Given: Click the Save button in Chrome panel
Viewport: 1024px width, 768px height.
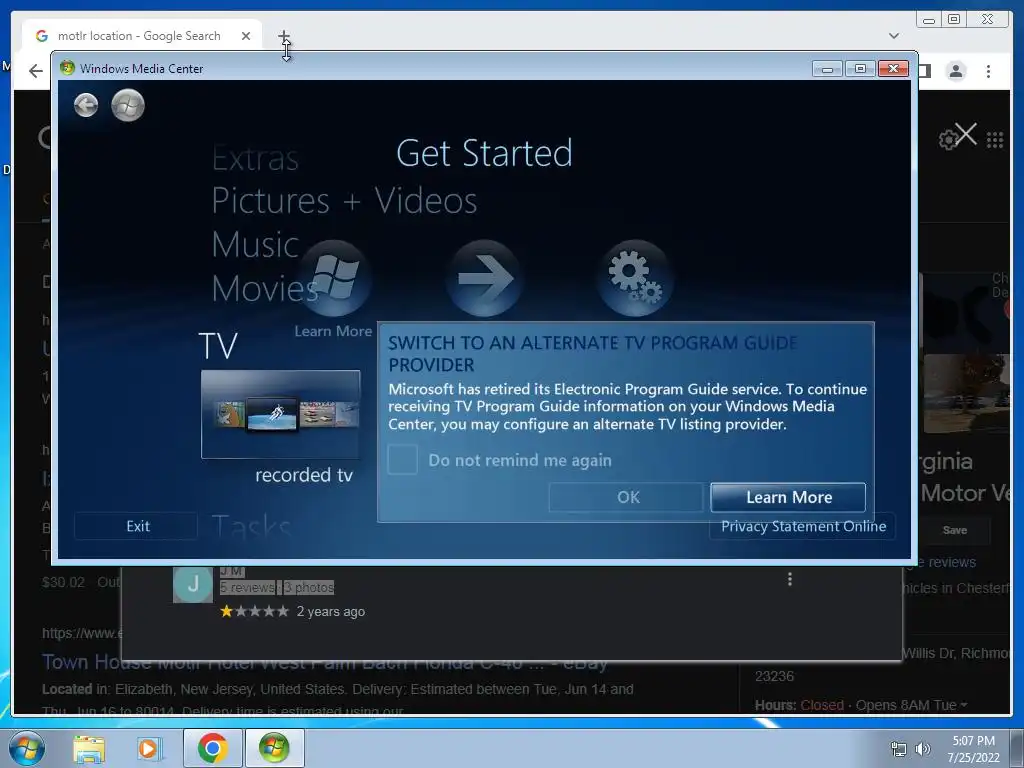Looking at the screenshot, I should (x=954, y=530).
